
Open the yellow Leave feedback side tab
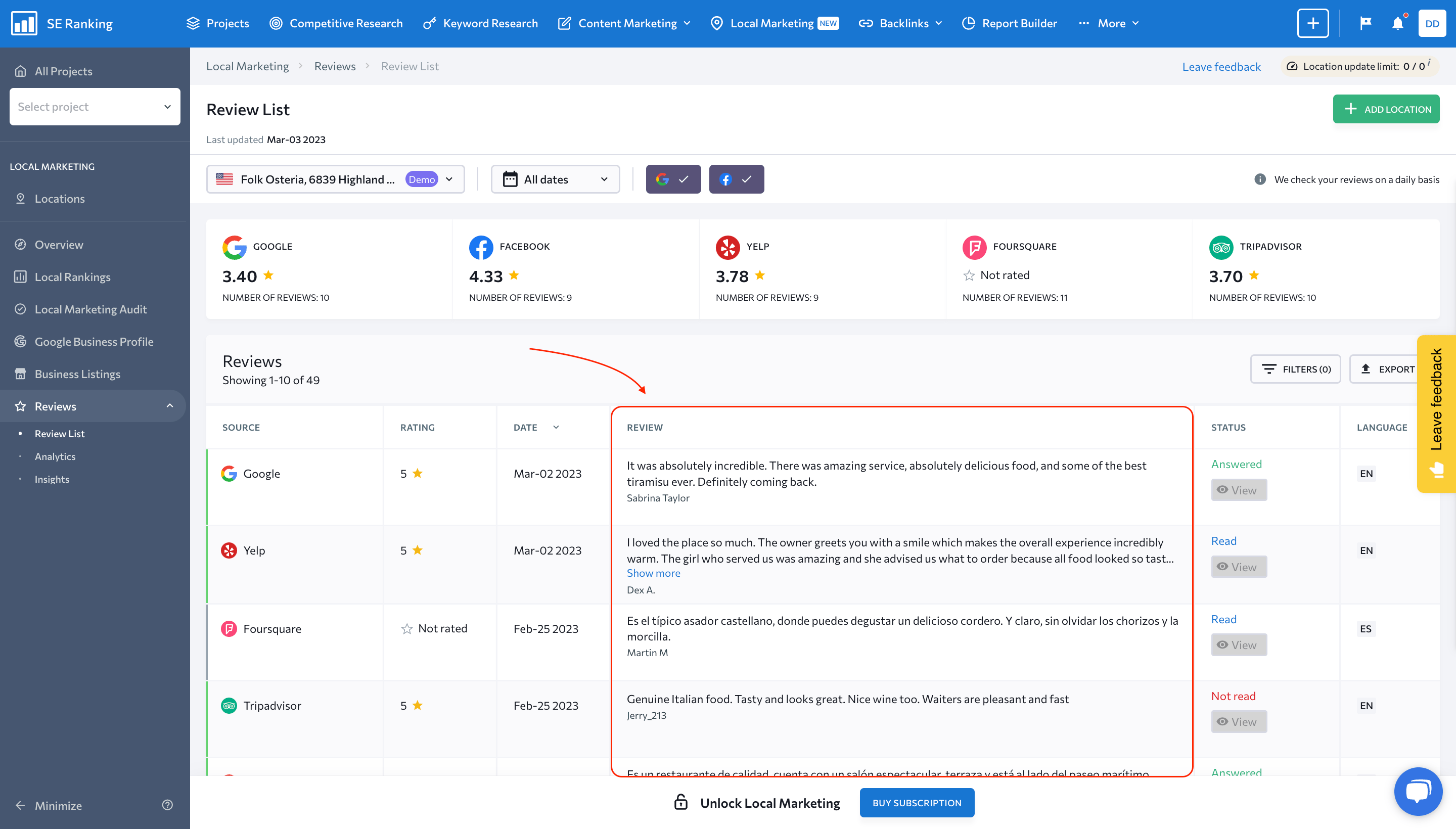(1436, 414)
